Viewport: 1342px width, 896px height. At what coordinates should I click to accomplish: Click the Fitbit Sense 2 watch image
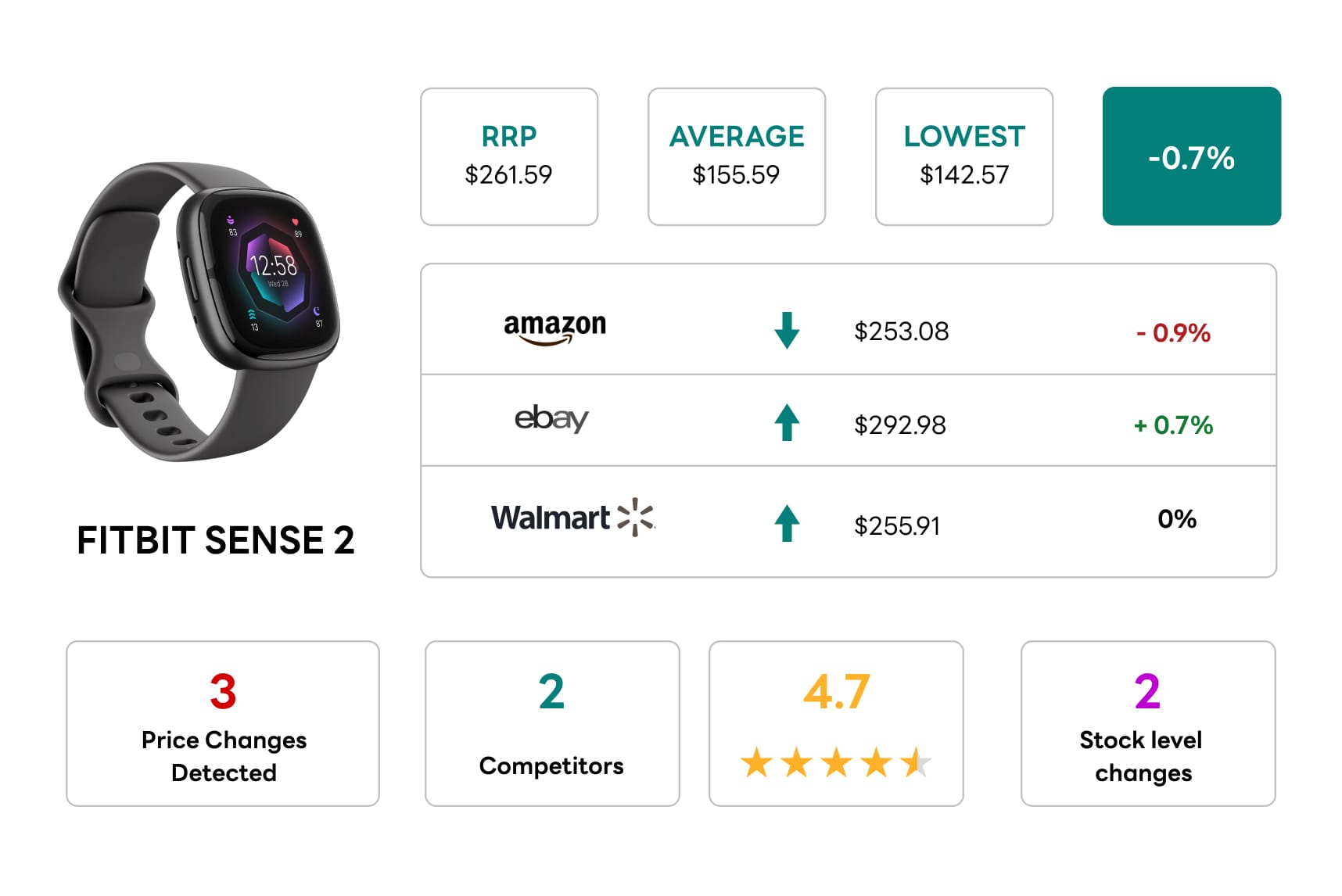pos(200,310)
